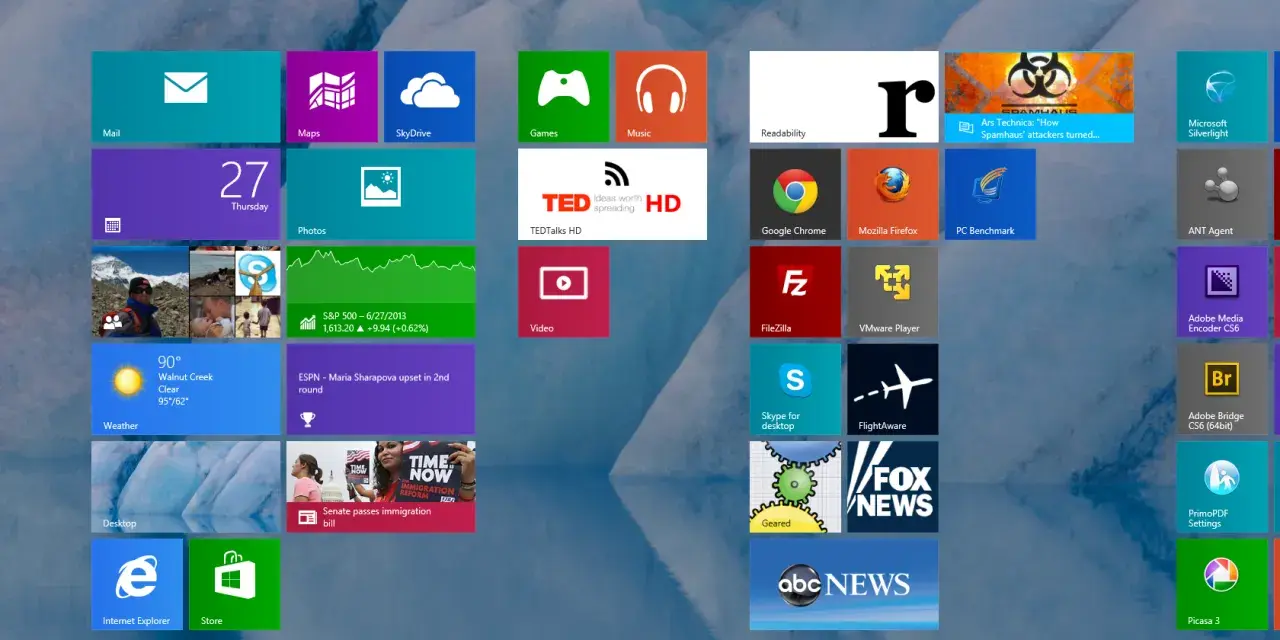Open the PC Benchmark tile
The height and width of the screenshot is (640, 1280).
pos(990,195)
